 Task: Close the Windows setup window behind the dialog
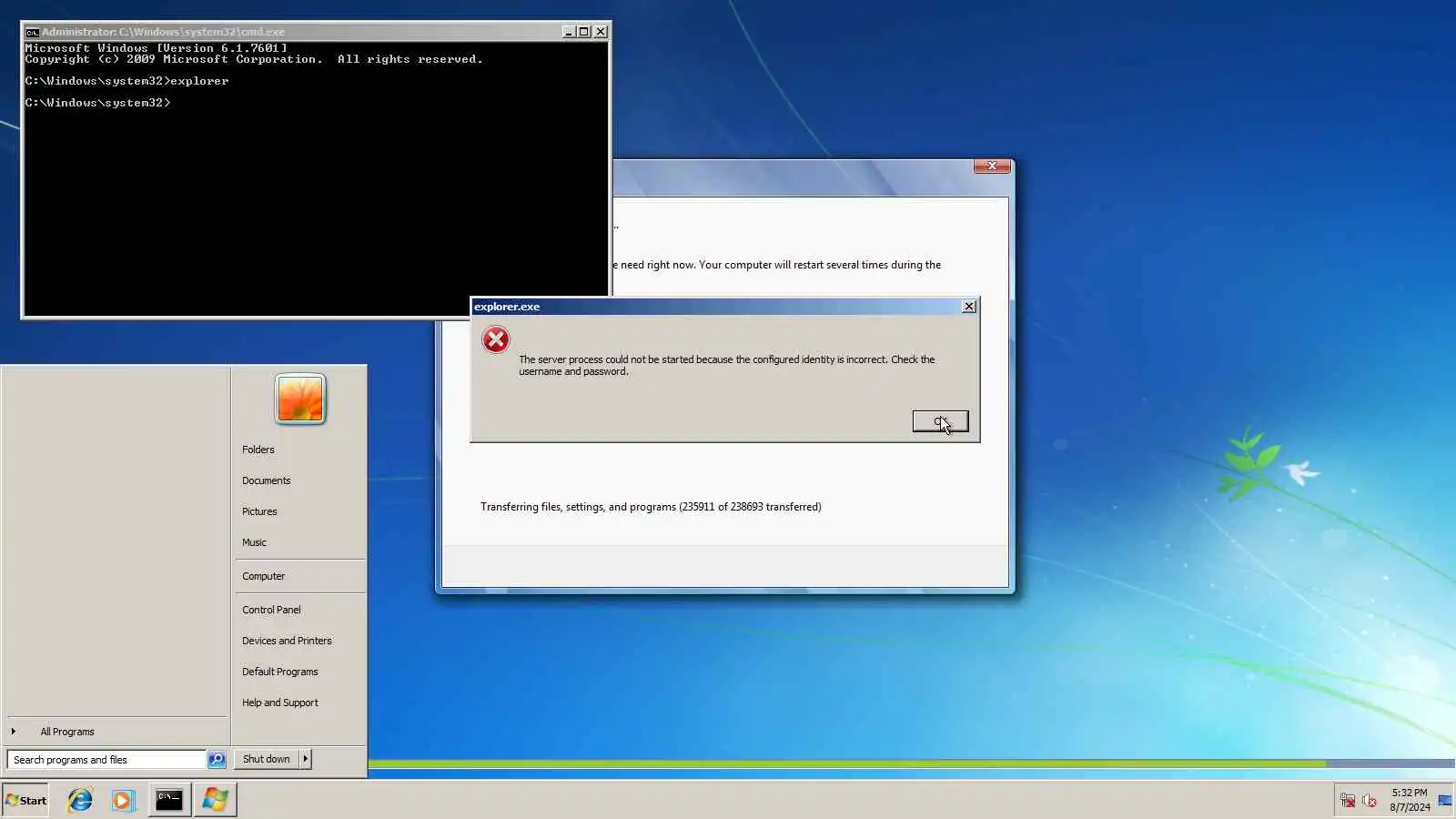992,166
